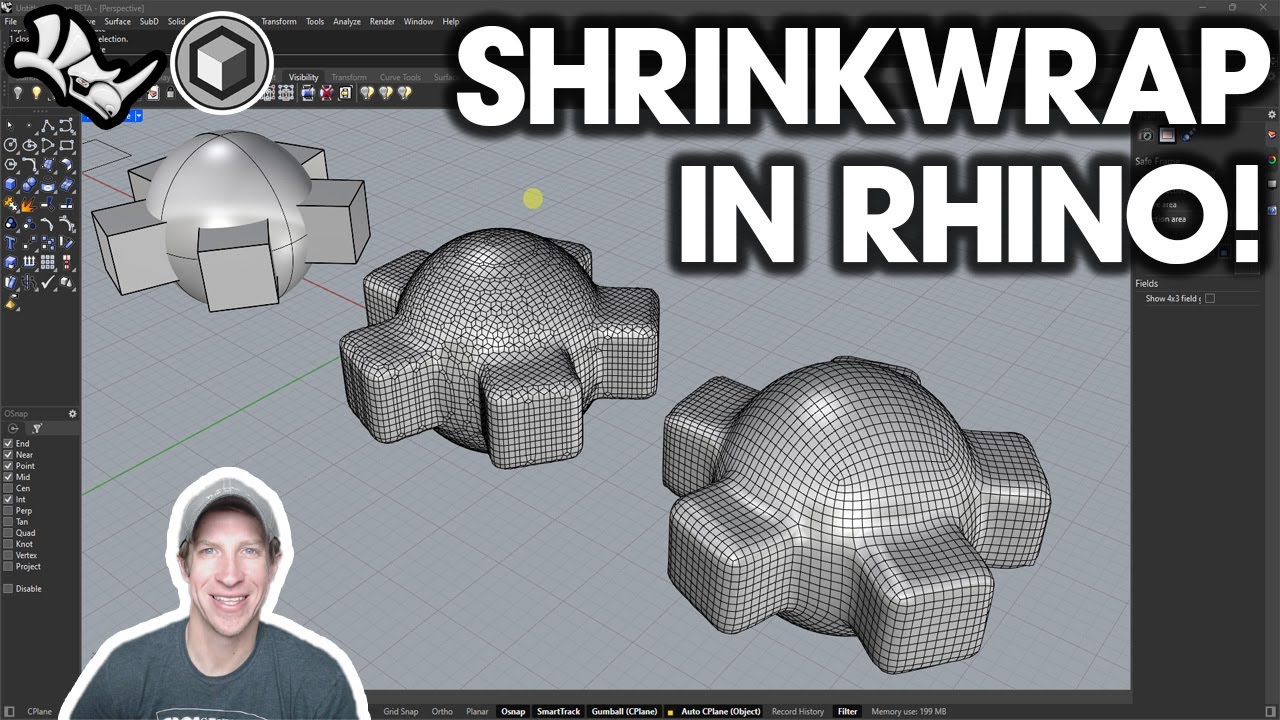Click the blue sphere icon in right panel

pyautogui.click(x=1187, y=136)
